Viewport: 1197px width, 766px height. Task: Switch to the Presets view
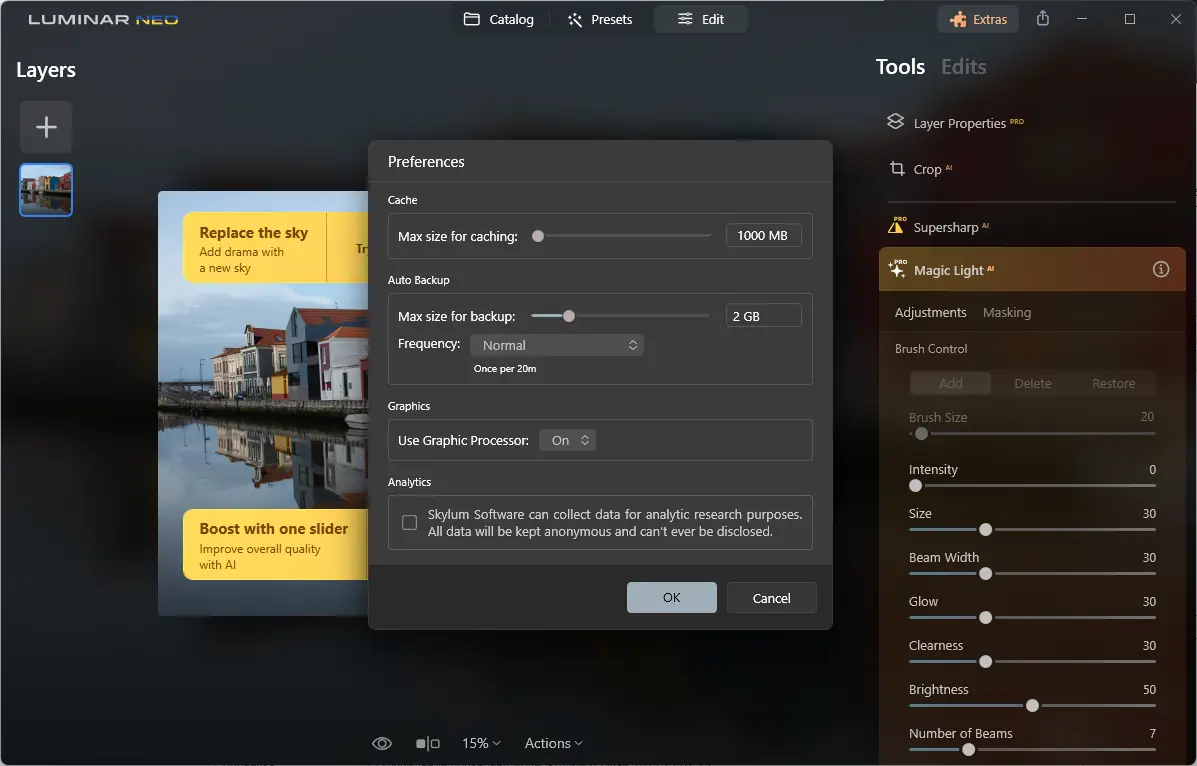600,19
